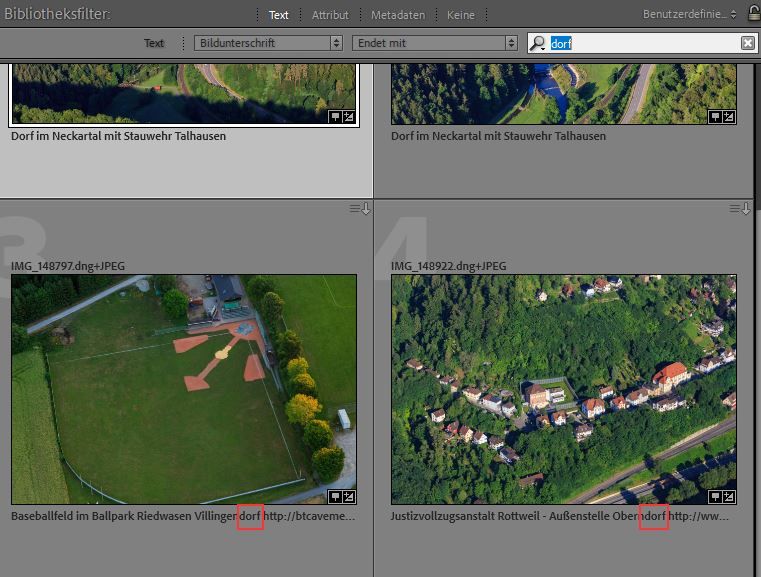
Task: Select the IMG_148797 baseball field thumbnail
Action: coord(184,389)
